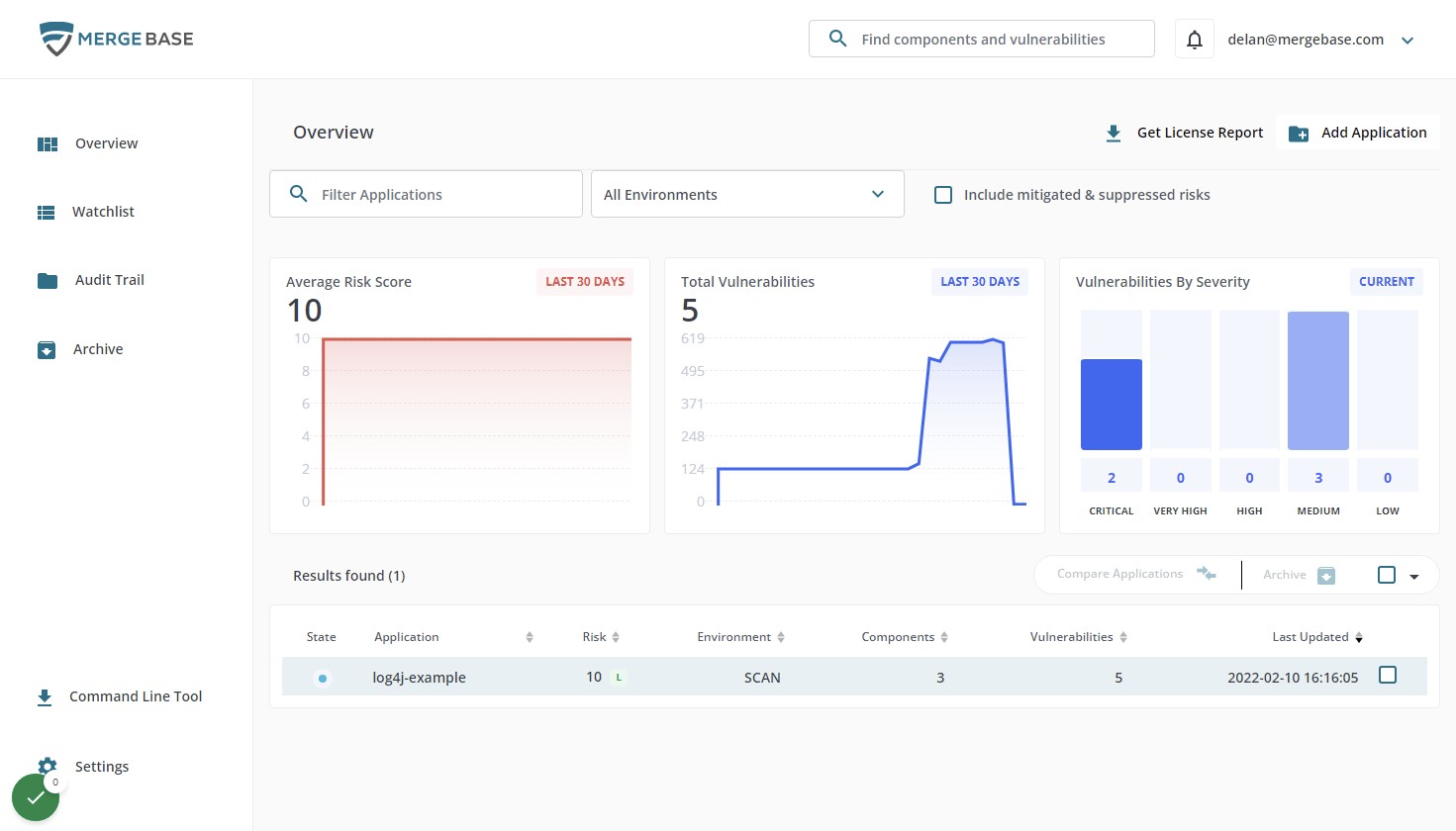This screenshot has height=831, width=1456.
Task: Click the Medium severity bar
Action: [1318, 381]
